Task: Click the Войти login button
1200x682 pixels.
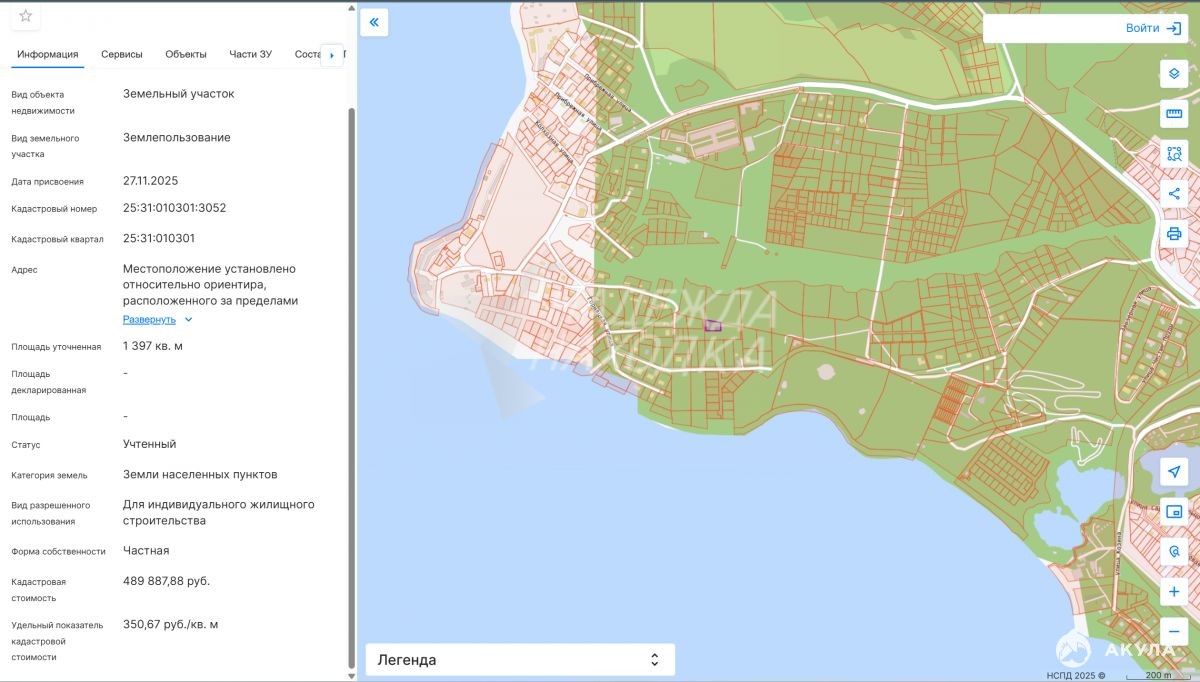Action: point(1153,28)
